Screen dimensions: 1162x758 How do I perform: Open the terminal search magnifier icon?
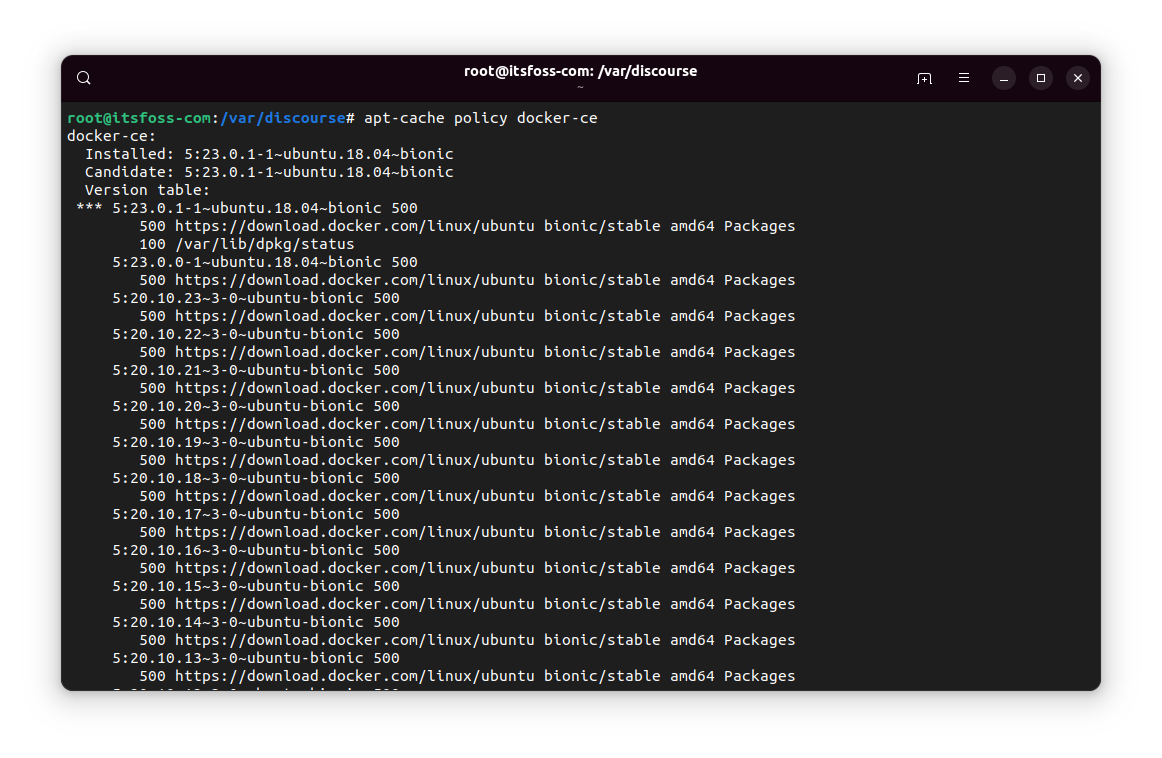coord(83,77)
